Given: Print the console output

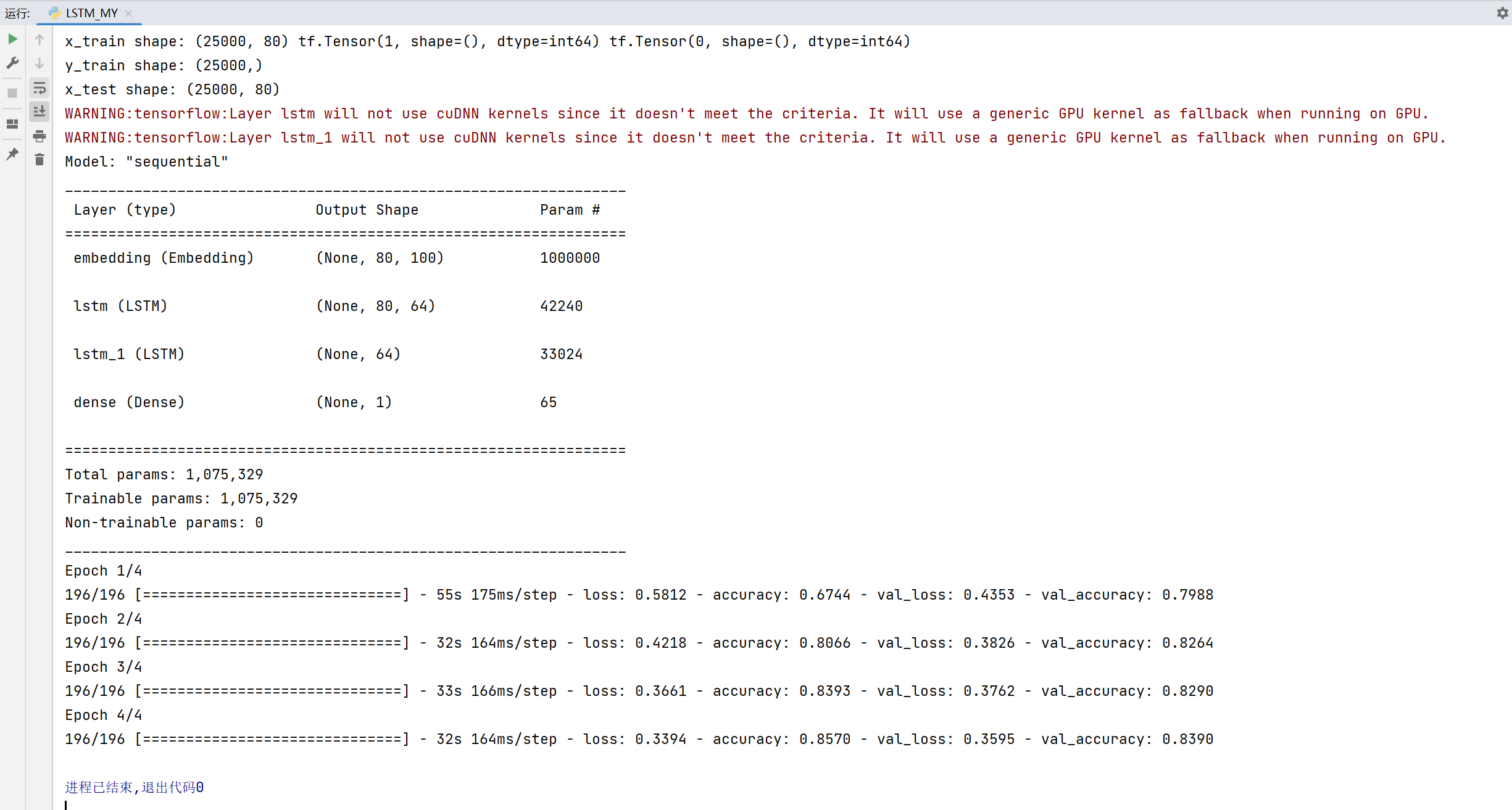Looking at the screenshot, I should [39, 136].
